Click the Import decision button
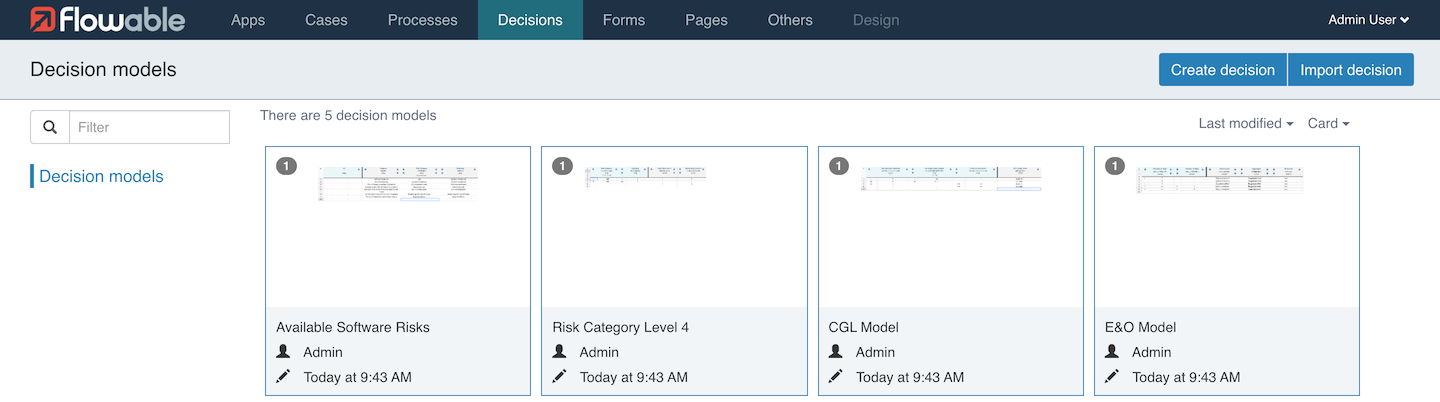The image size is (1440, 402). coord(1350,70)
